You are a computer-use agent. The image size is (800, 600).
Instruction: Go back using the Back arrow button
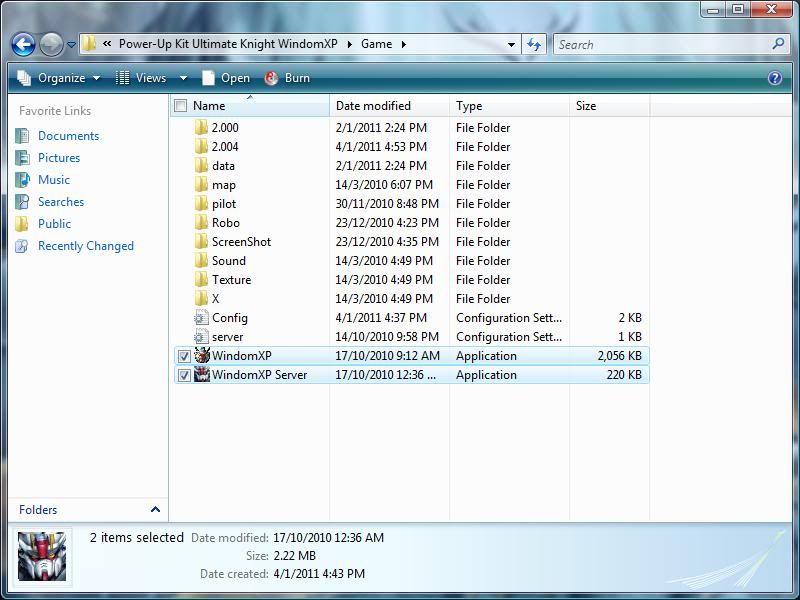coord(23,44)
